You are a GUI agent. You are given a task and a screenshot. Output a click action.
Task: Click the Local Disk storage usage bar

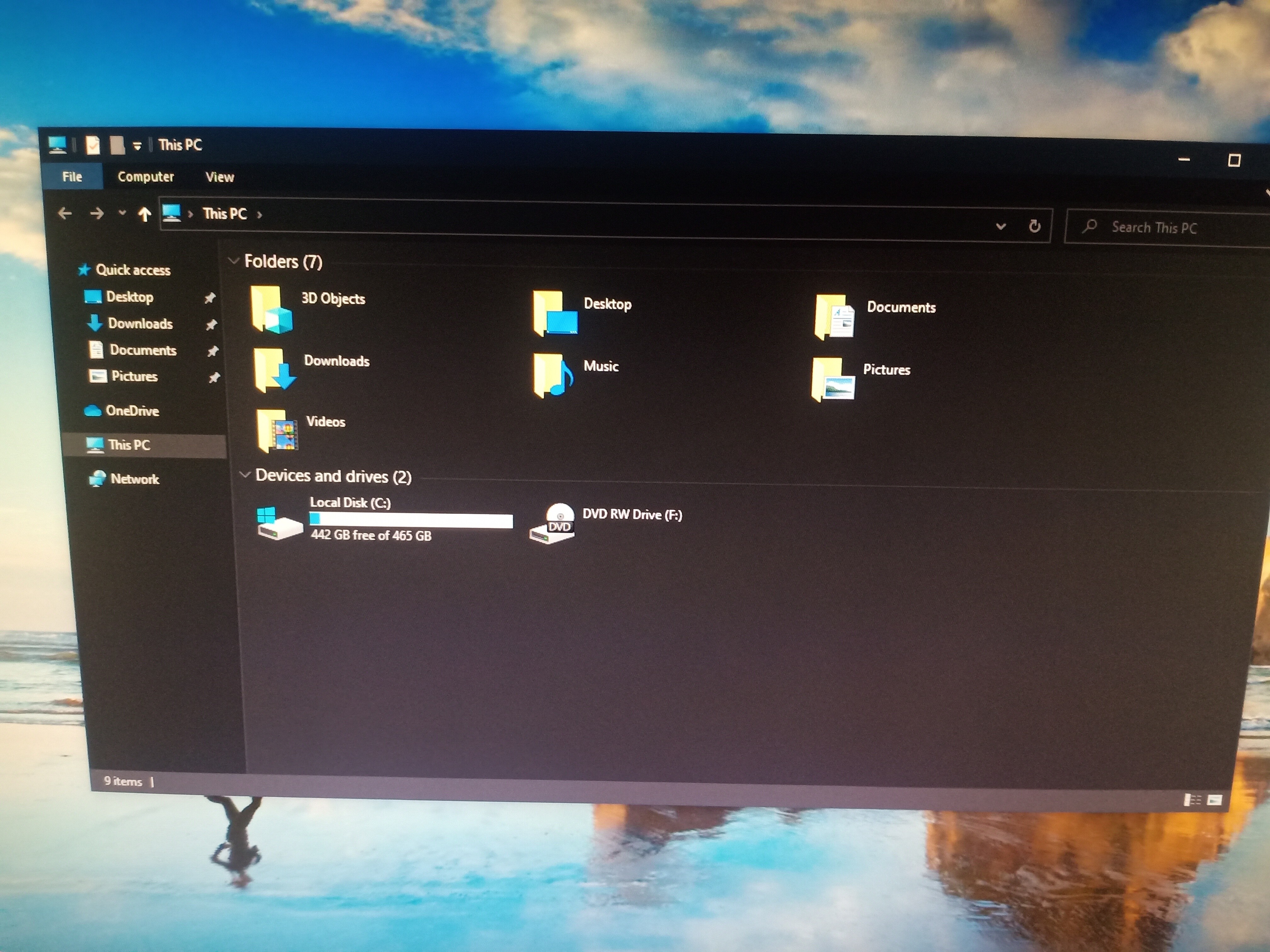(x=411, y=520)
